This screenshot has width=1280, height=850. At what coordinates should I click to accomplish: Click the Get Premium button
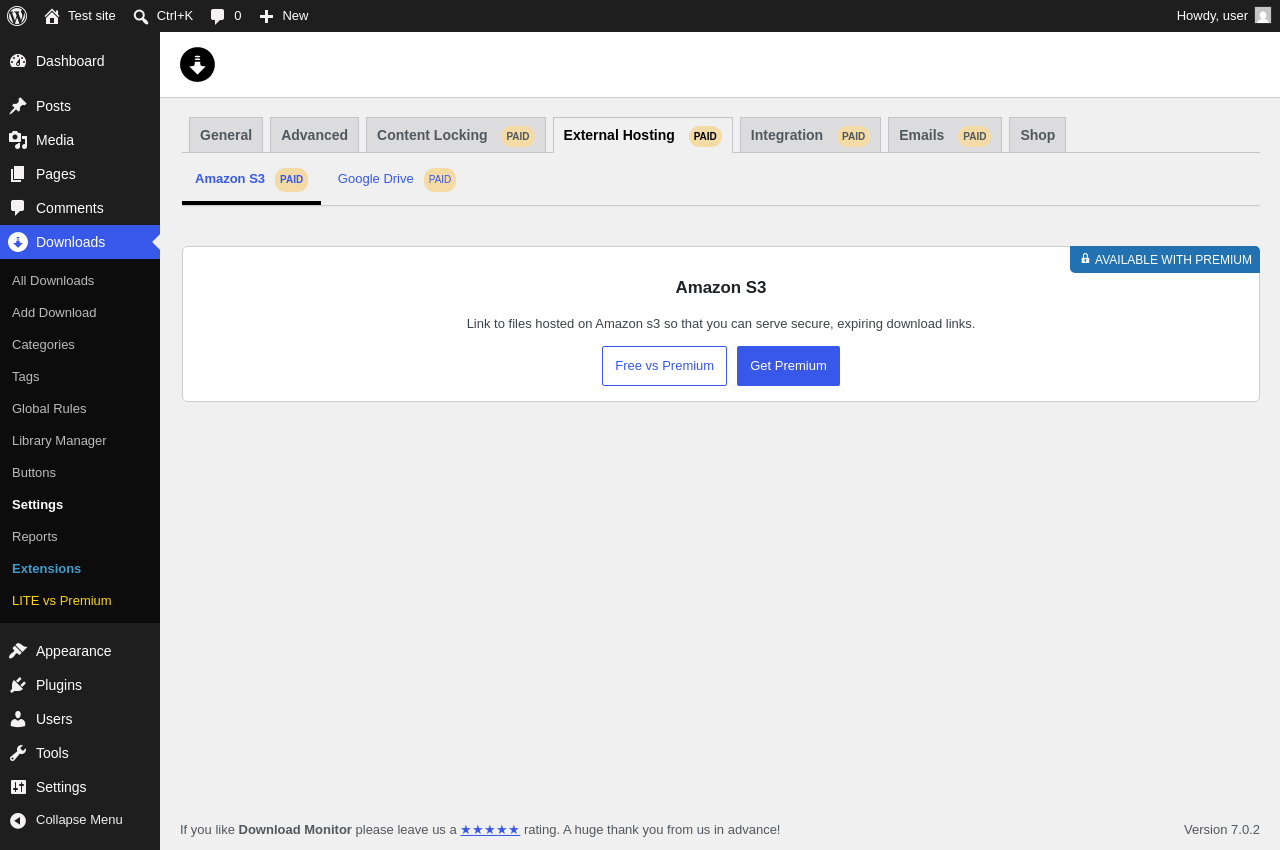point(788,366)
